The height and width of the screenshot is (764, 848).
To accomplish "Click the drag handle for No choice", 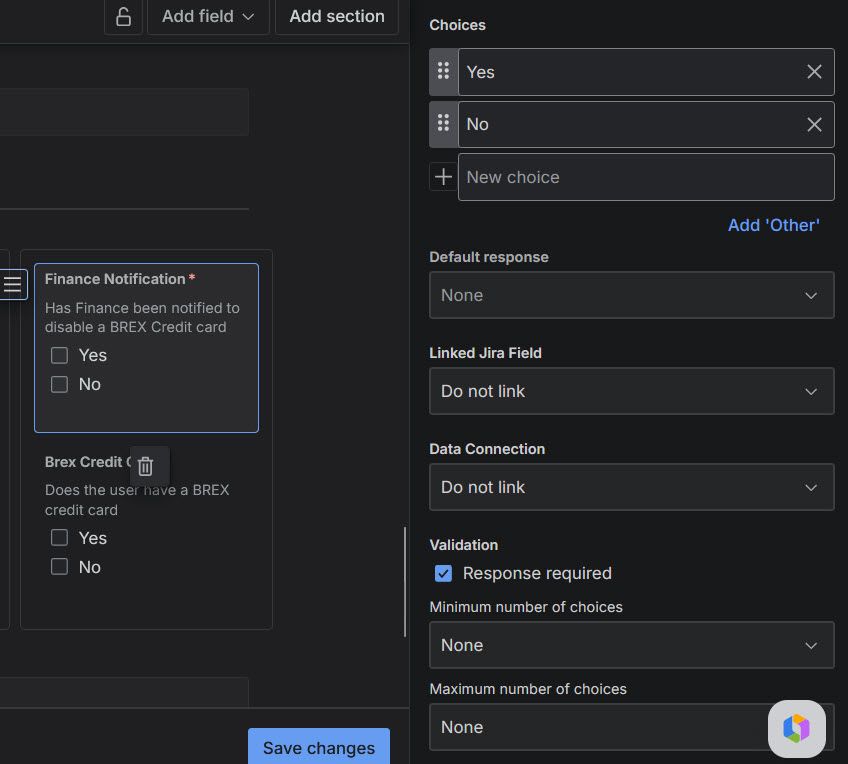I will (x=443, y=124).
